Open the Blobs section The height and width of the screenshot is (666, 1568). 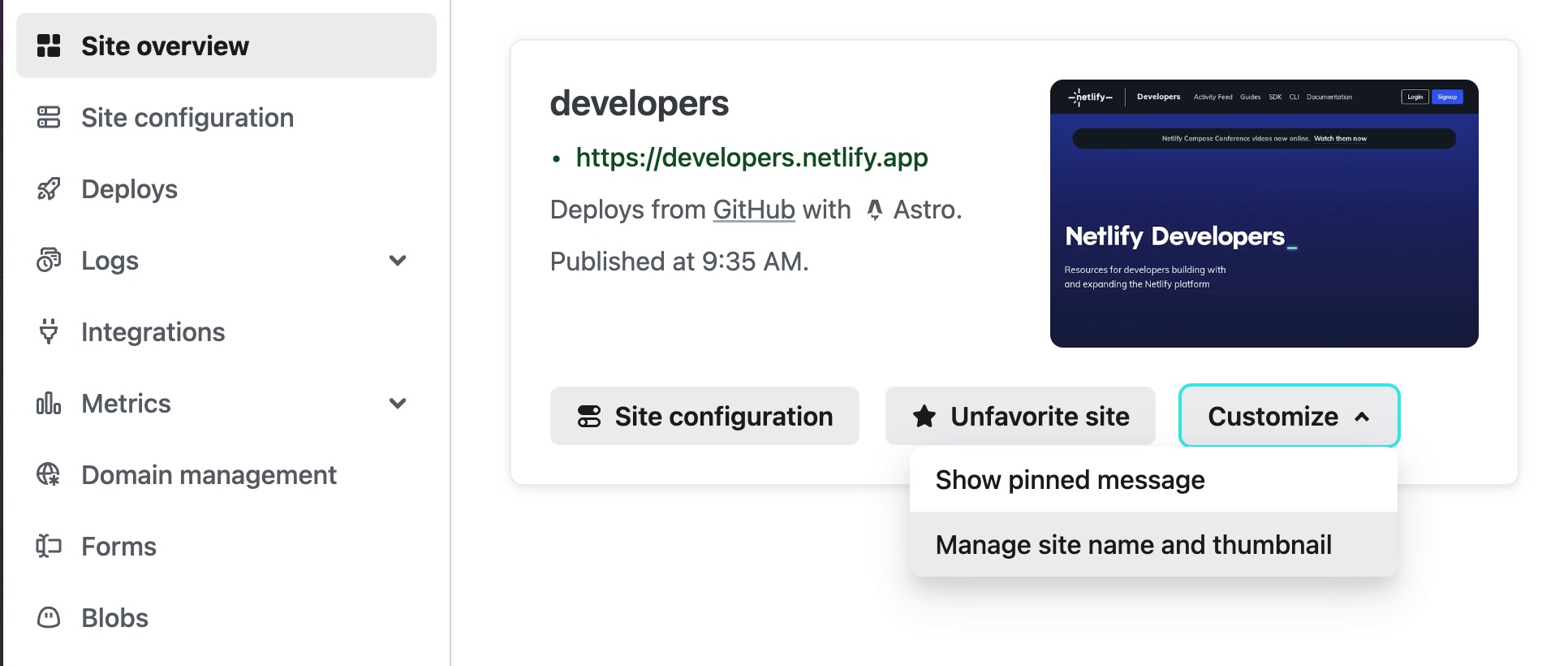(x=226, y=618)
